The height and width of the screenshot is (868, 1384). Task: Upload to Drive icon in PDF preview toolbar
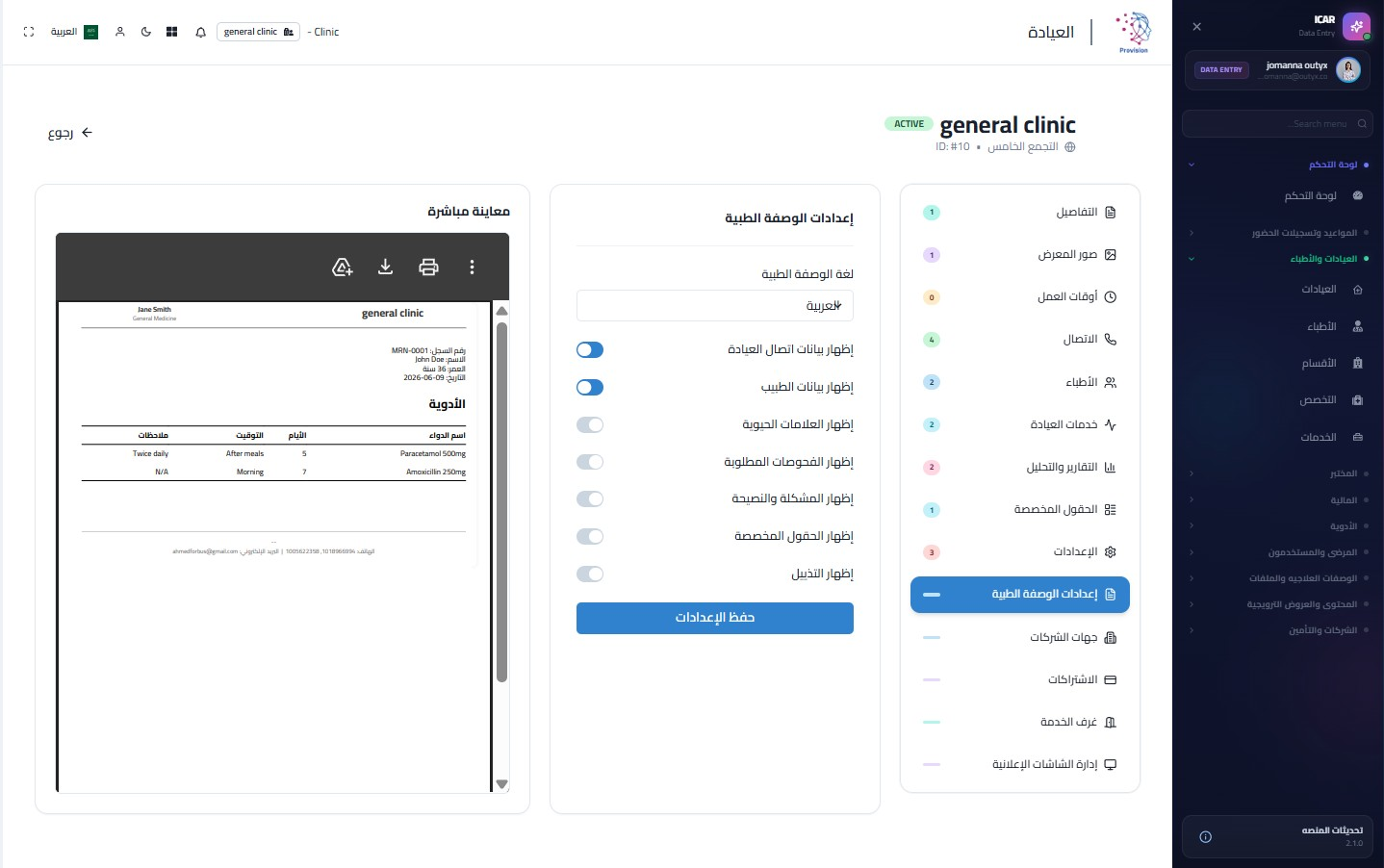(342, 268)
